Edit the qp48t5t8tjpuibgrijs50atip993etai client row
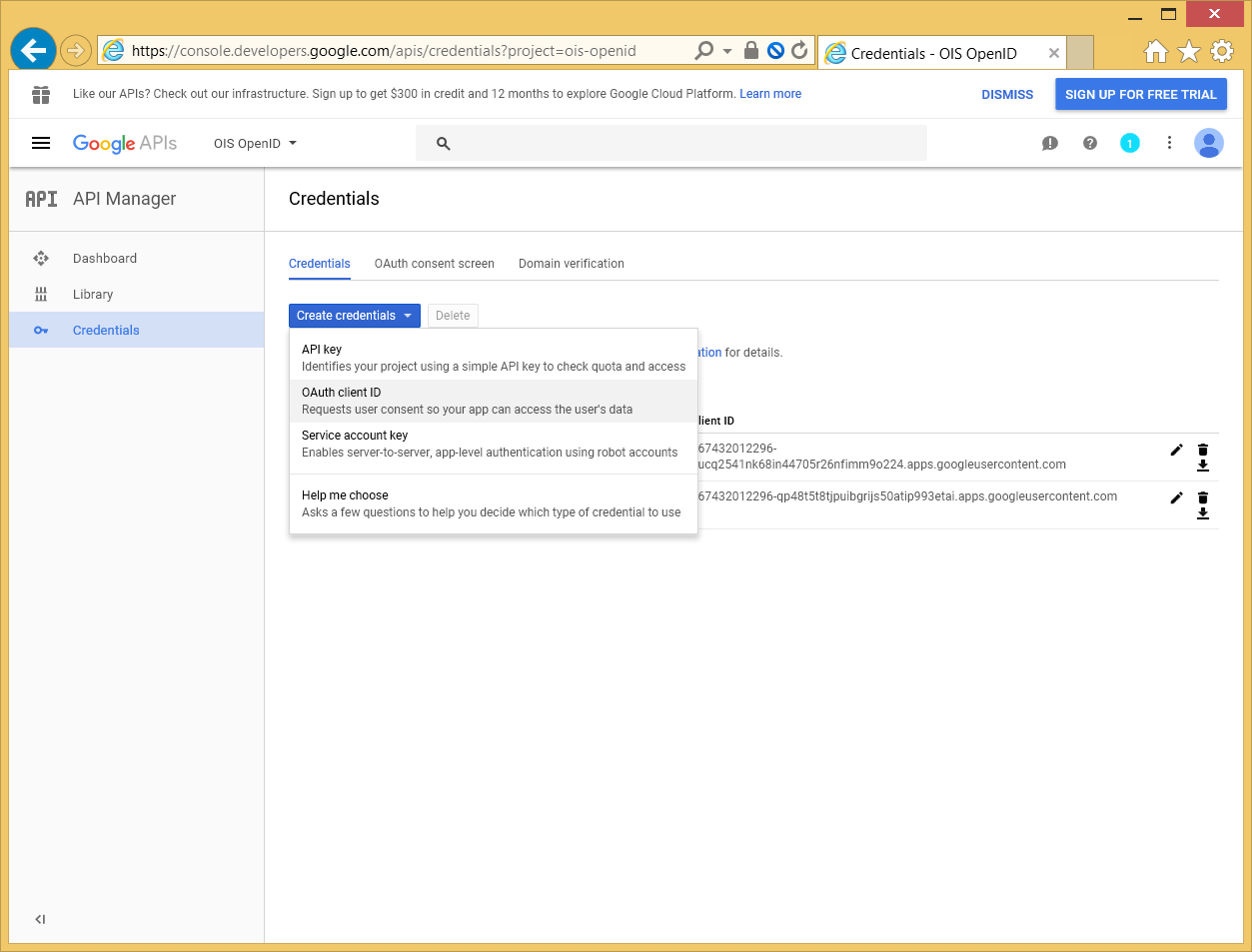The height and width of the screenshot is (952, 1252). (1176, 497)
